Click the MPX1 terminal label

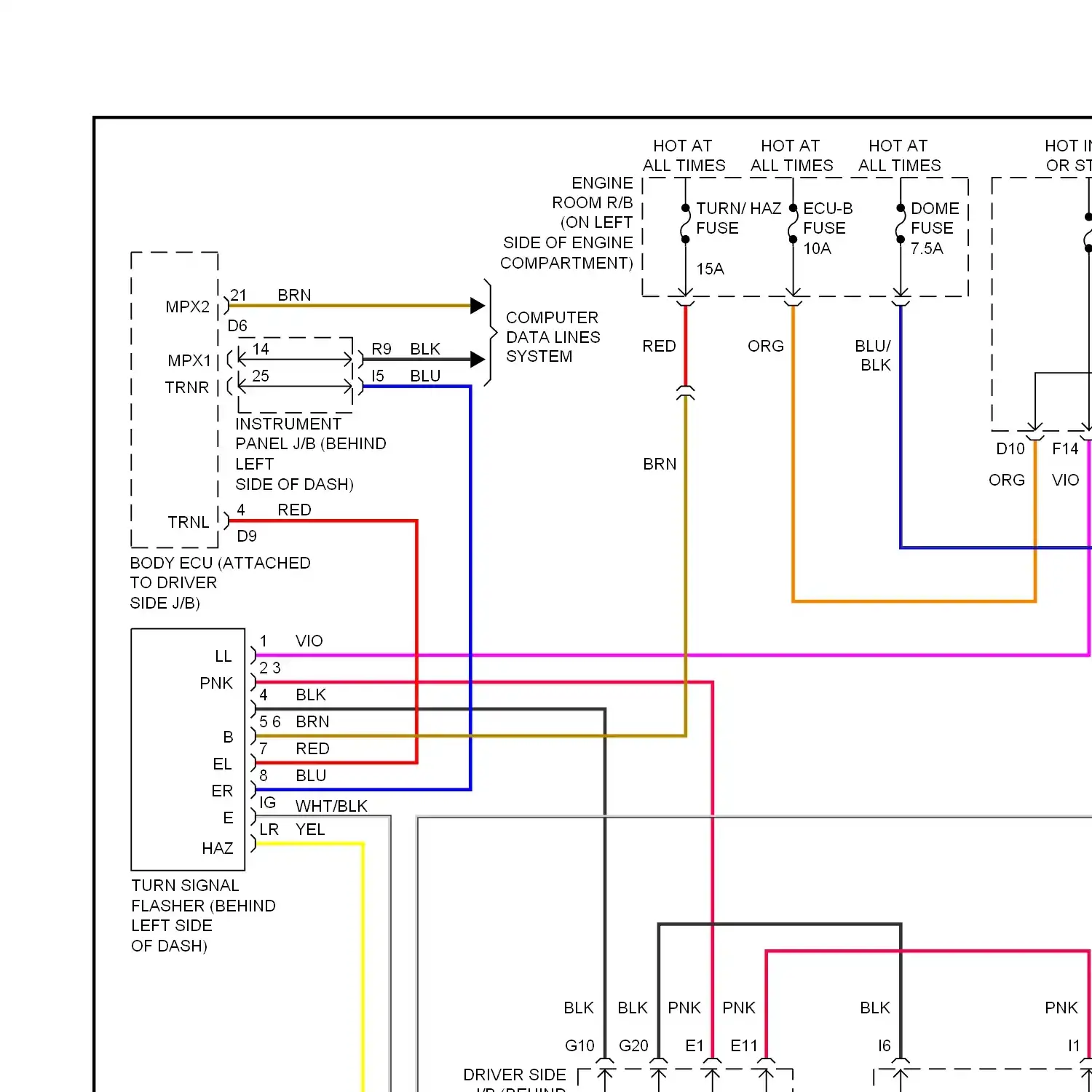[189, 360]
